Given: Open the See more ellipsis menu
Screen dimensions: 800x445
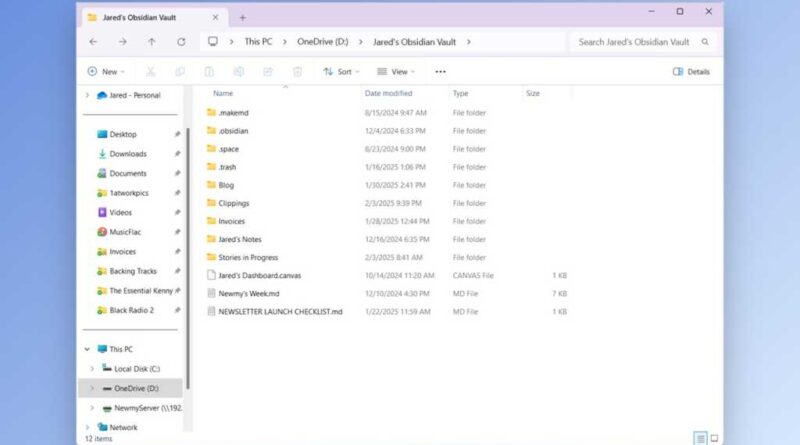Looking at the screenshot, I should point(440,72).
